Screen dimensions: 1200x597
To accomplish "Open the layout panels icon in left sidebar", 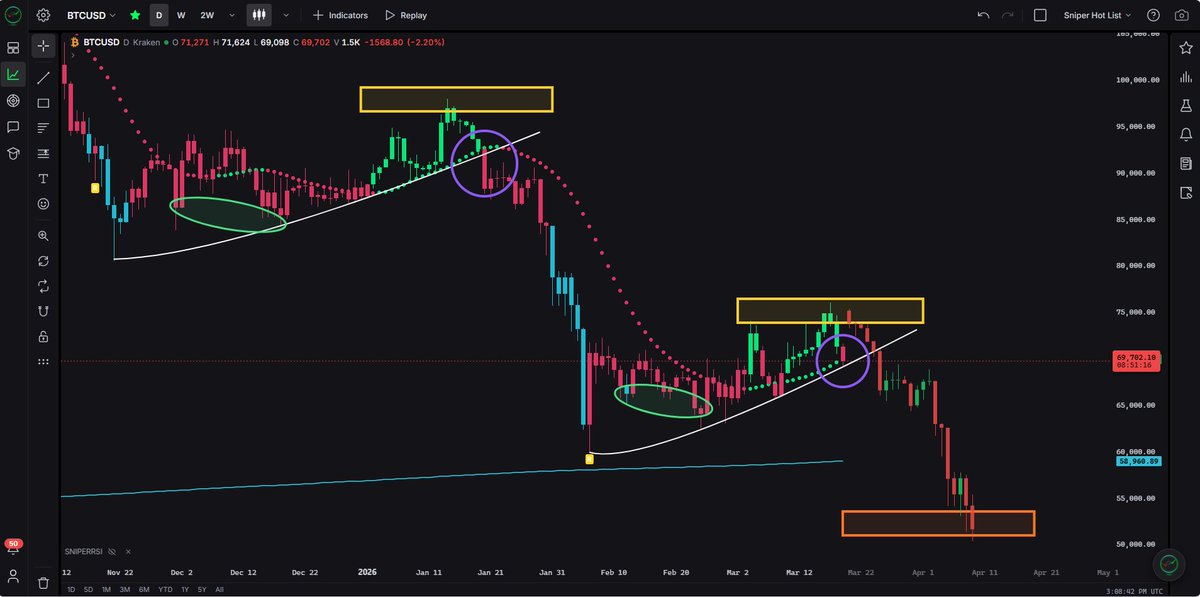I will [13, 47].
